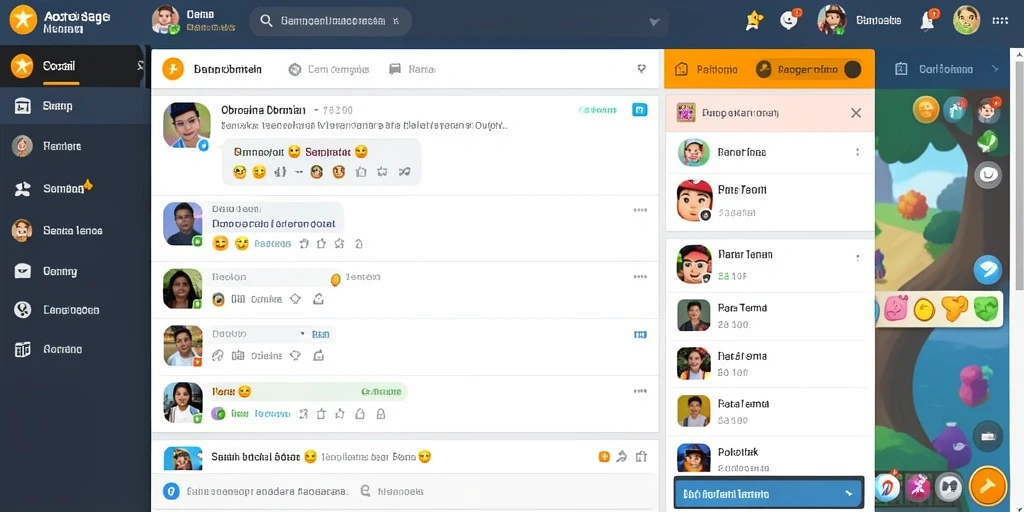Image resolution: width=1024 pixels, height=512 pixels.
Task: Click the pink character icon in the game panel's bottom row
Action: point(918,487)
